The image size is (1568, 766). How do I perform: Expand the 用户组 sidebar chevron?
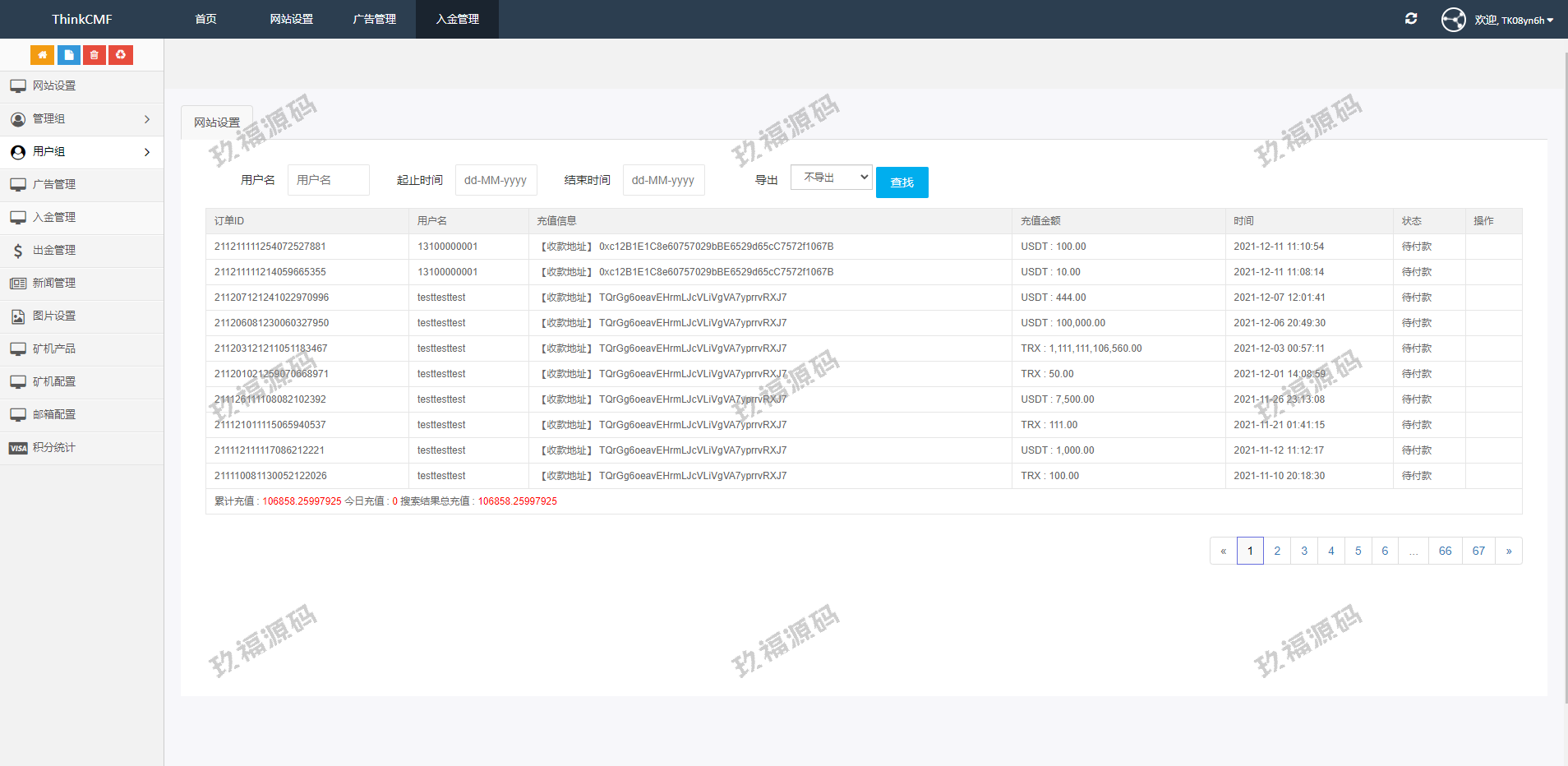[147, 152]
